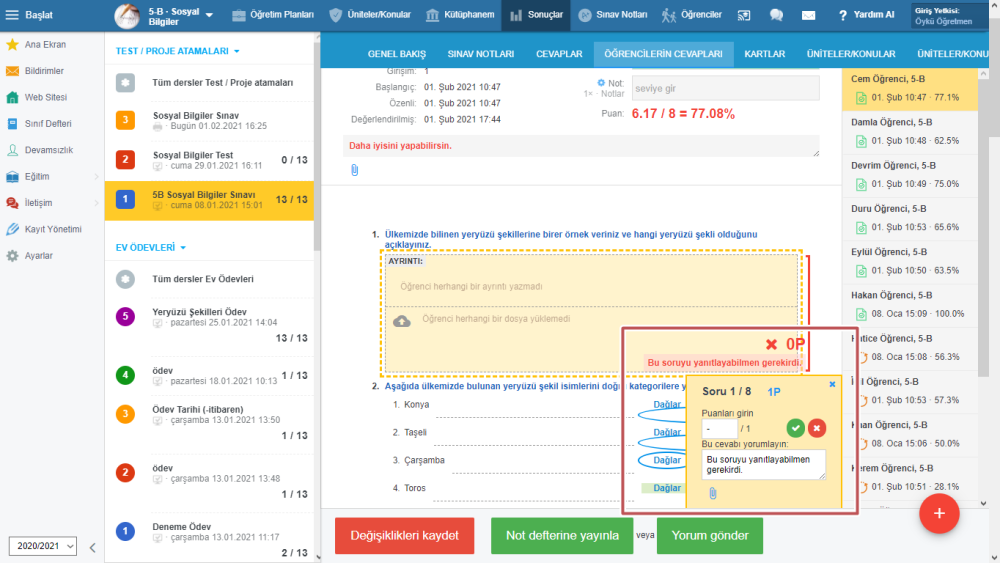The width and height of the screenshot is (1000, 563).
Task: Select the ÖĞRENCİLERİN CEVAPLARI tab
Action: click(x=663, y=54)
